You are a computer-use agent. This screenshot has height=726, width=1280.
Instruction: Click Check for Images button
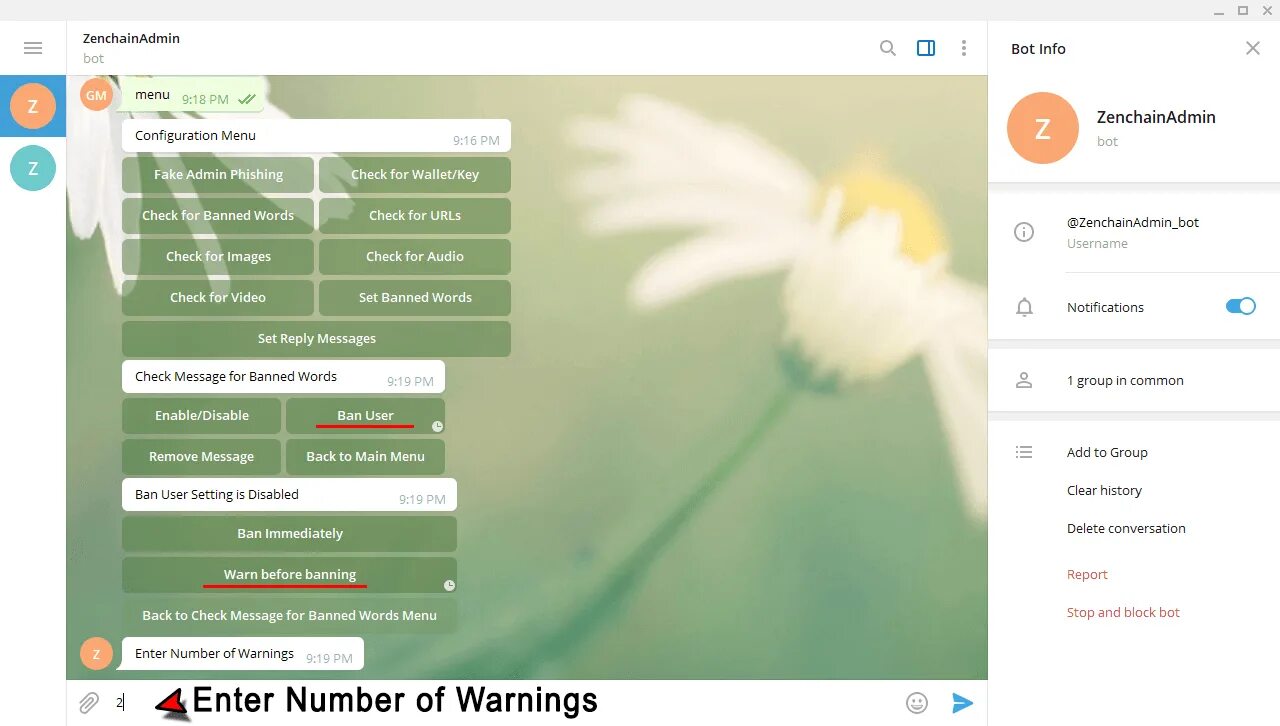coord(218,256)
